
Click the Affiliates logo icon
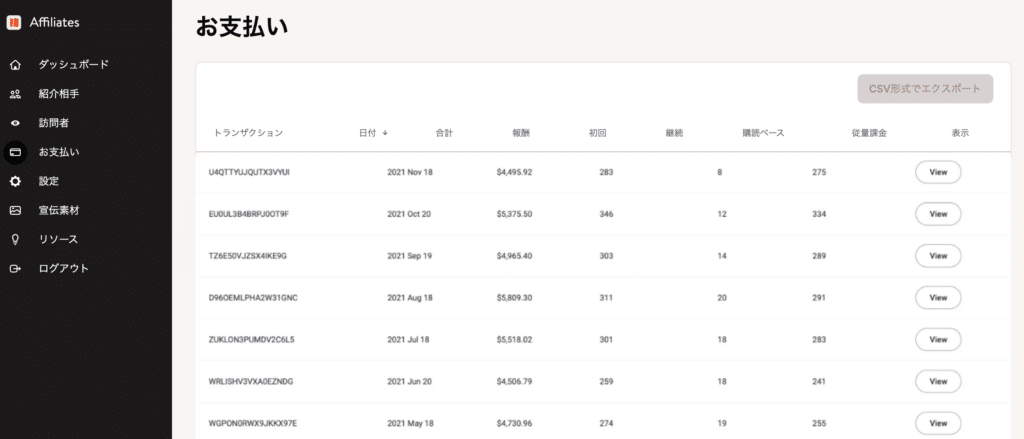click(14, 22)
